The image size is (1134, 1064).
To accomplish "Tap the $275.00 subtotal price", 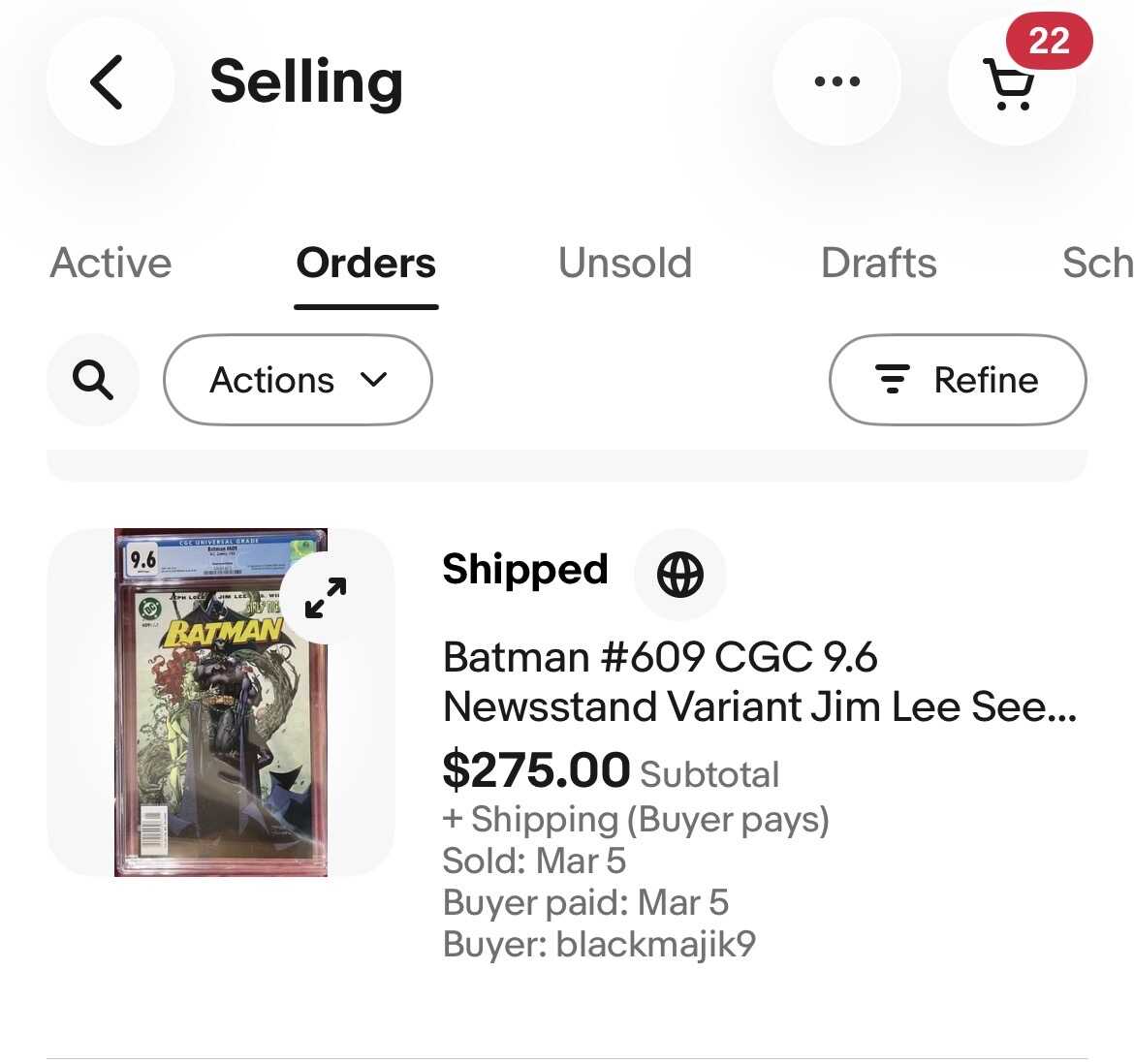I will [x=536, y=771].
